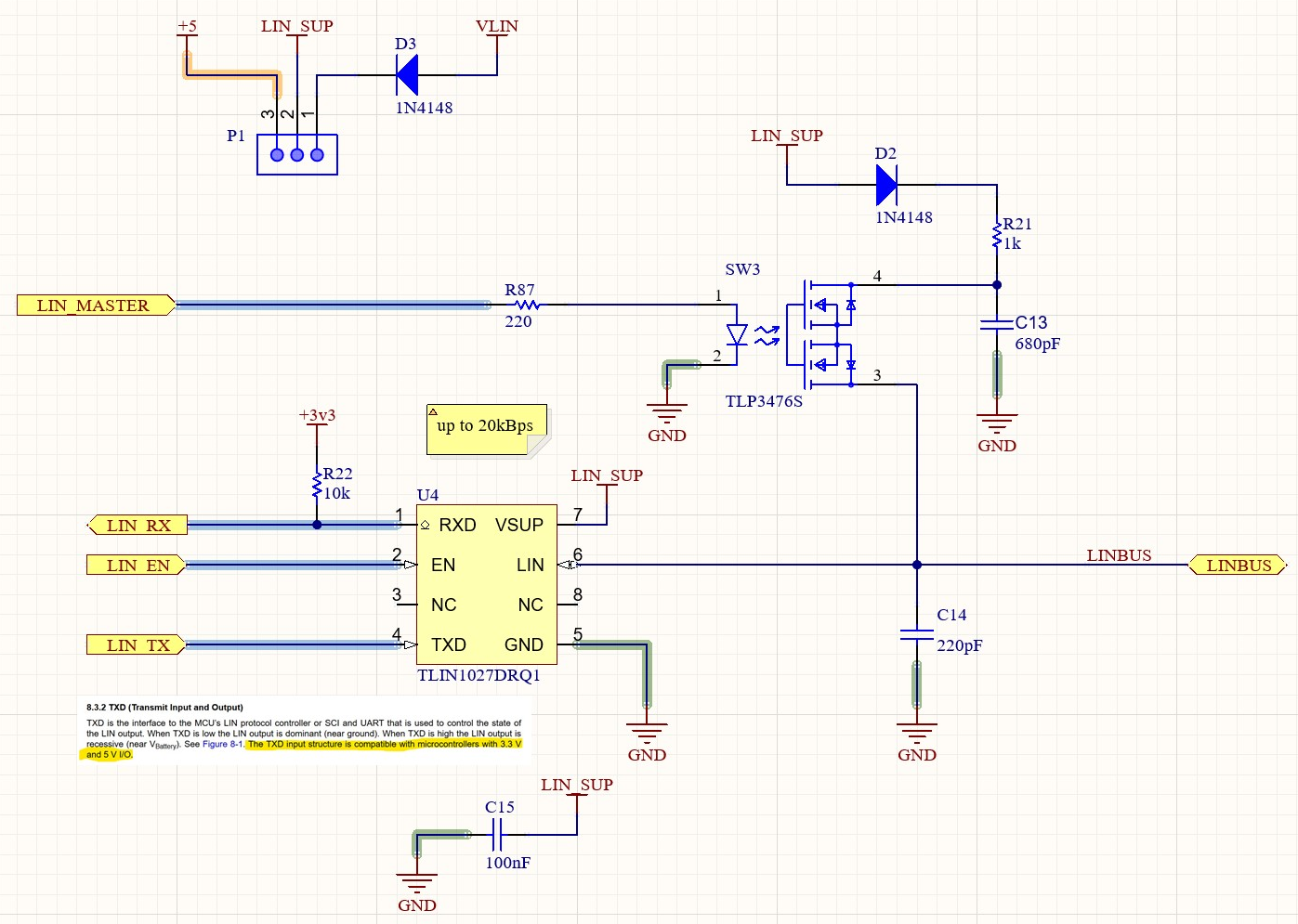Image resolution: width=1298 pixels, height=924 pixels.
Task: Select the R21 1k resistor symbol
Action: pos(997,234)
